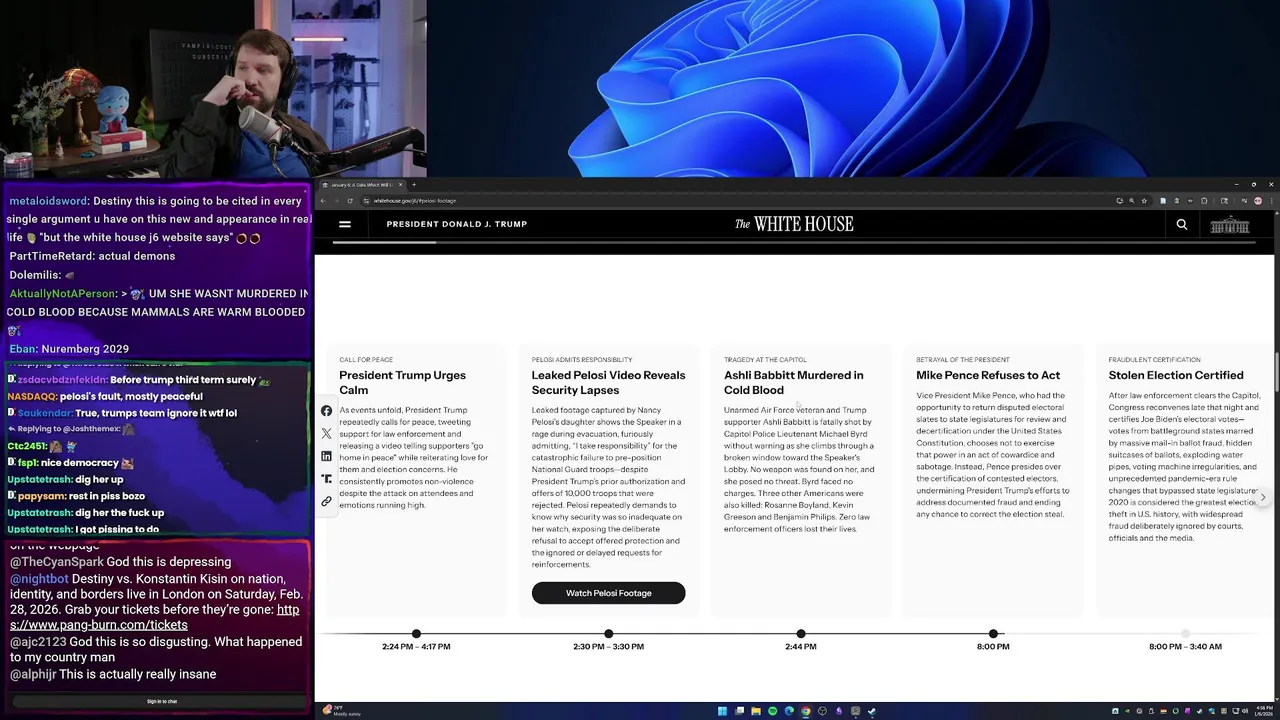Open Spotify from the taskbar
Viewport: 1280px width, 720px height.
(772, 711)
